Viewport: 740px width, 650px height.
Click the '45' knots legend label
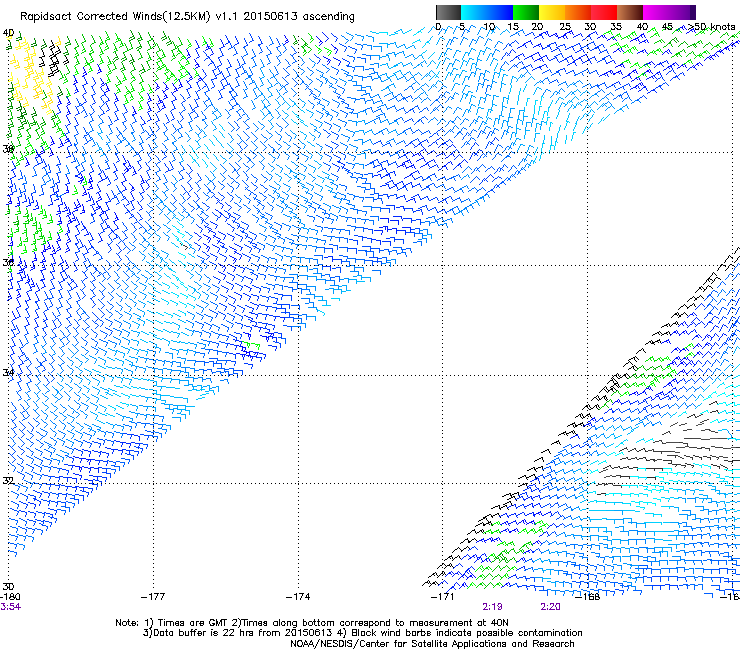[667, 27]
